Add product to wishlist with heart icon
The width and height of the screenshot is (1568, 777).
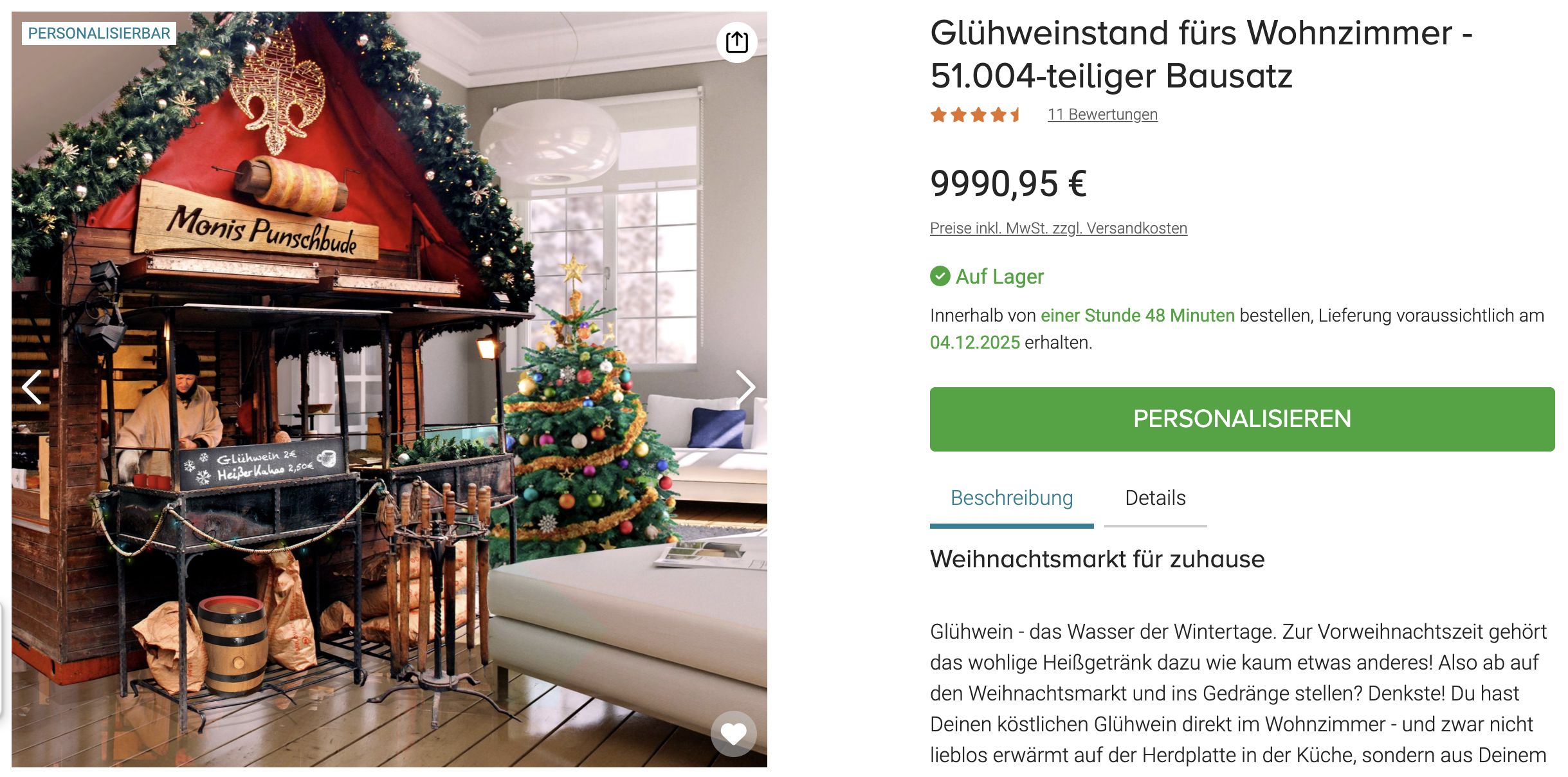pyautogui.click(x=733, y=733)
